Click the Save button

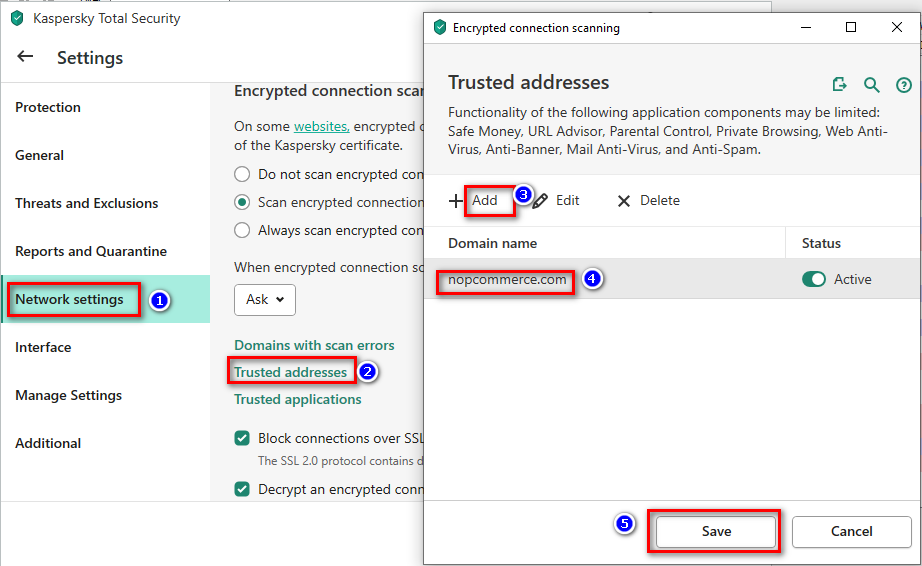click(715, 531)
